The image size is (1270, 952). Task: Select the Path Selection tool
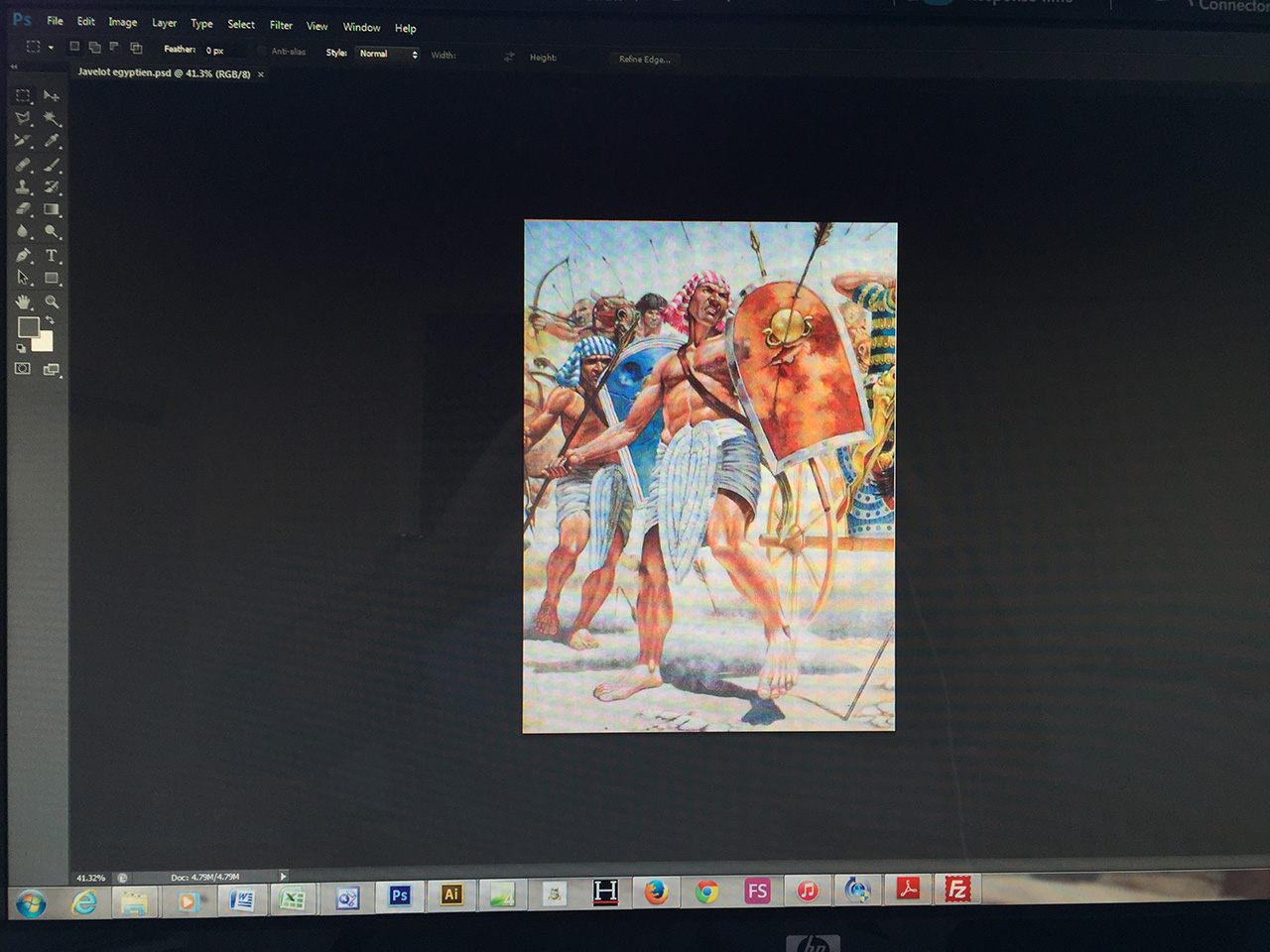pos(23,279)
